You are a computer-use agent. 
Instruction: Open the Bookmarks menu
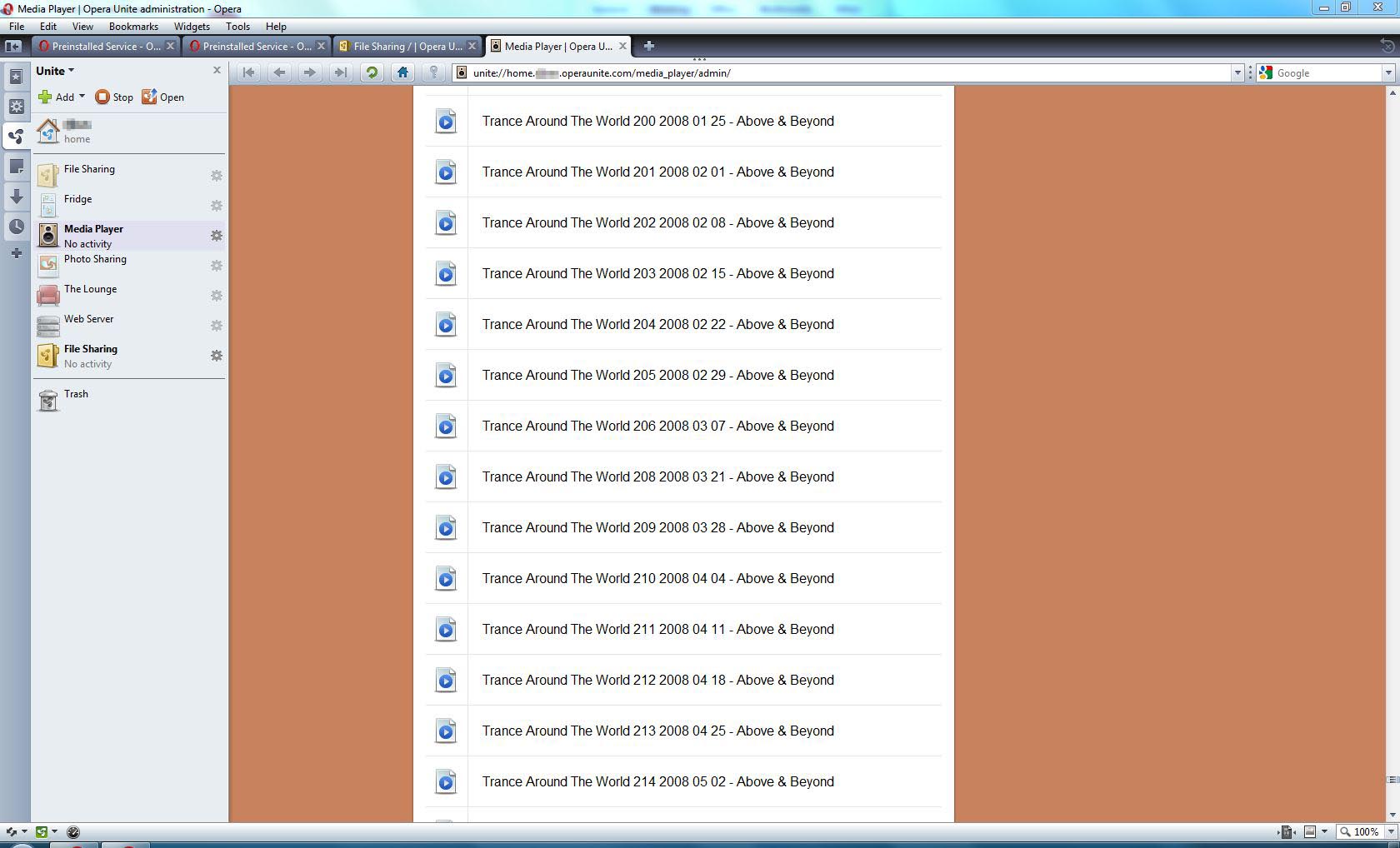pos(132,27)
